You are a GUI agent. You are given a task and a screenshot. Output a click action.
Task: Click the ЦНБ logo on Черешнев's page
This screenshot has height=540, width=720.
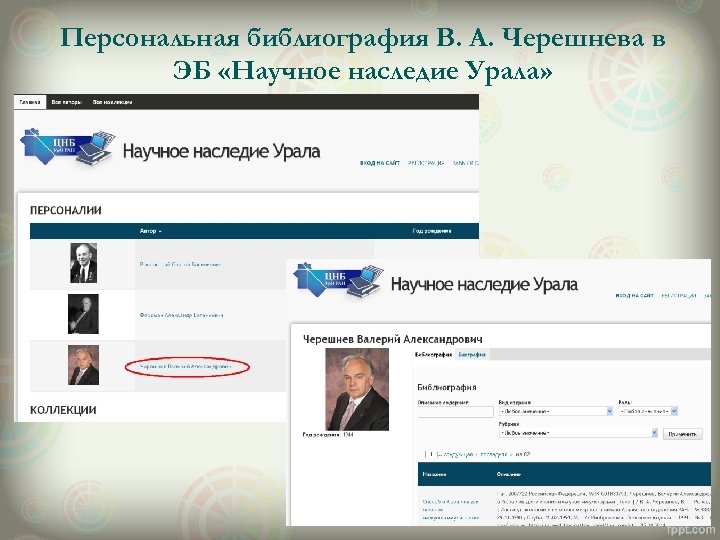pos(338,280)
